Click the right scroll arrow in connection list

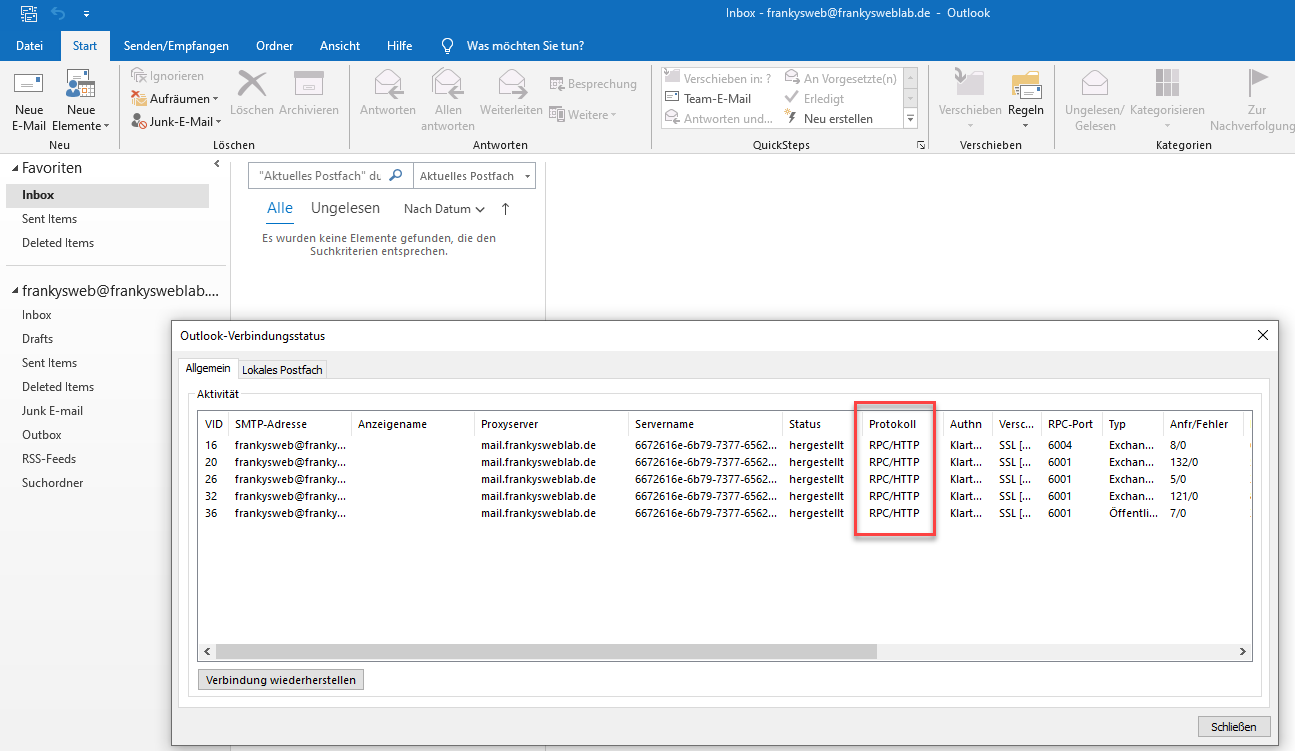tap(1243, 651)
